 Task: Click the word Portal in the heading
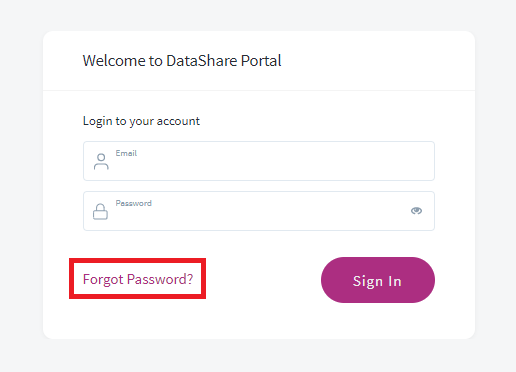pos(261,61)
